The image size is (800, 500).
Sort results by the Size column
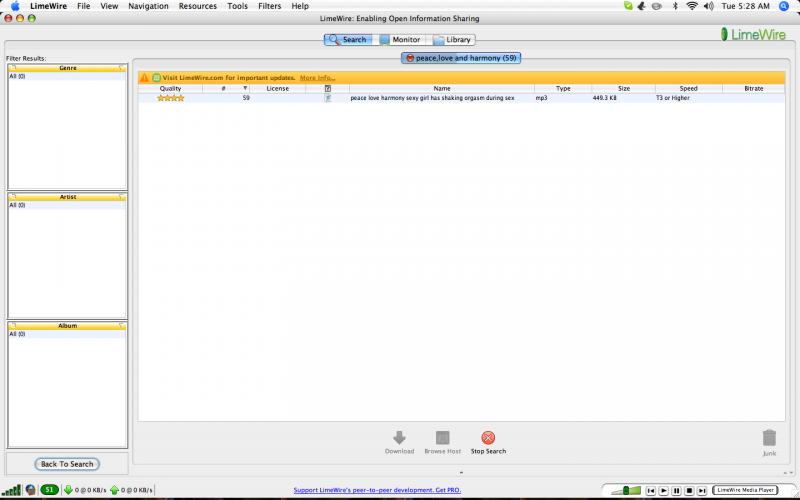[x=624, y=88]
